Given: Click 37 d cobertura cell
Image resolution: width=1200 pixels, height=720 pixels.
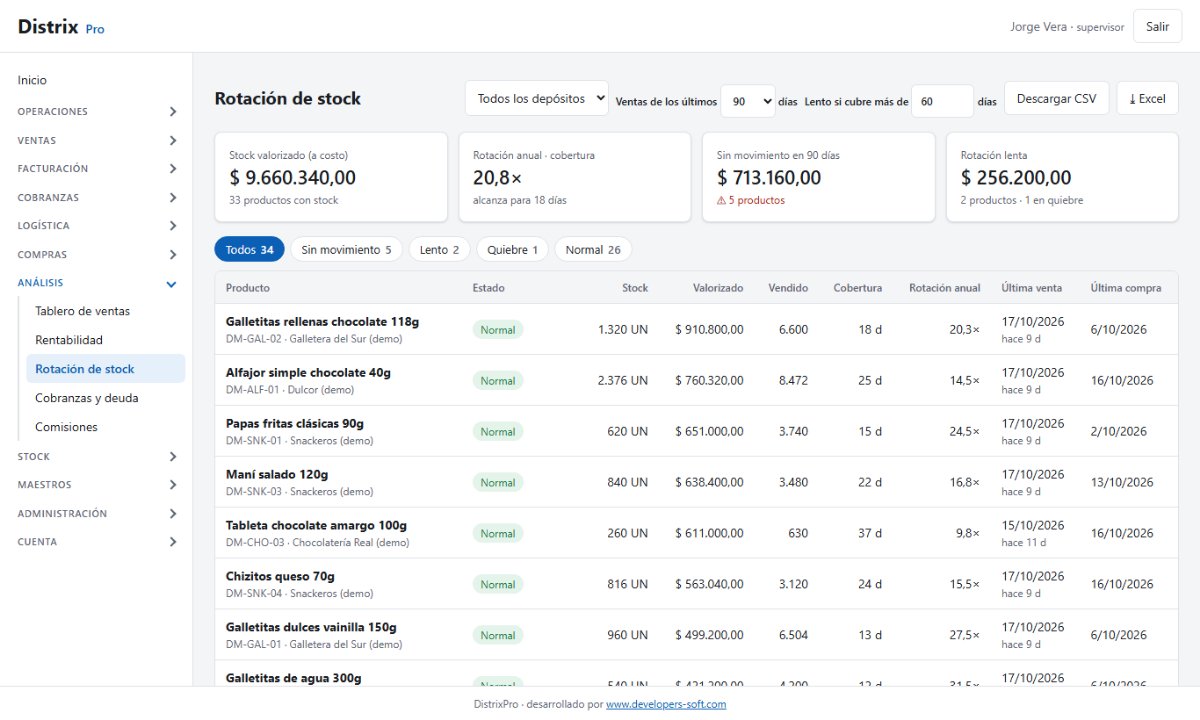Looking at the screenshot, I should click(870, 534).
